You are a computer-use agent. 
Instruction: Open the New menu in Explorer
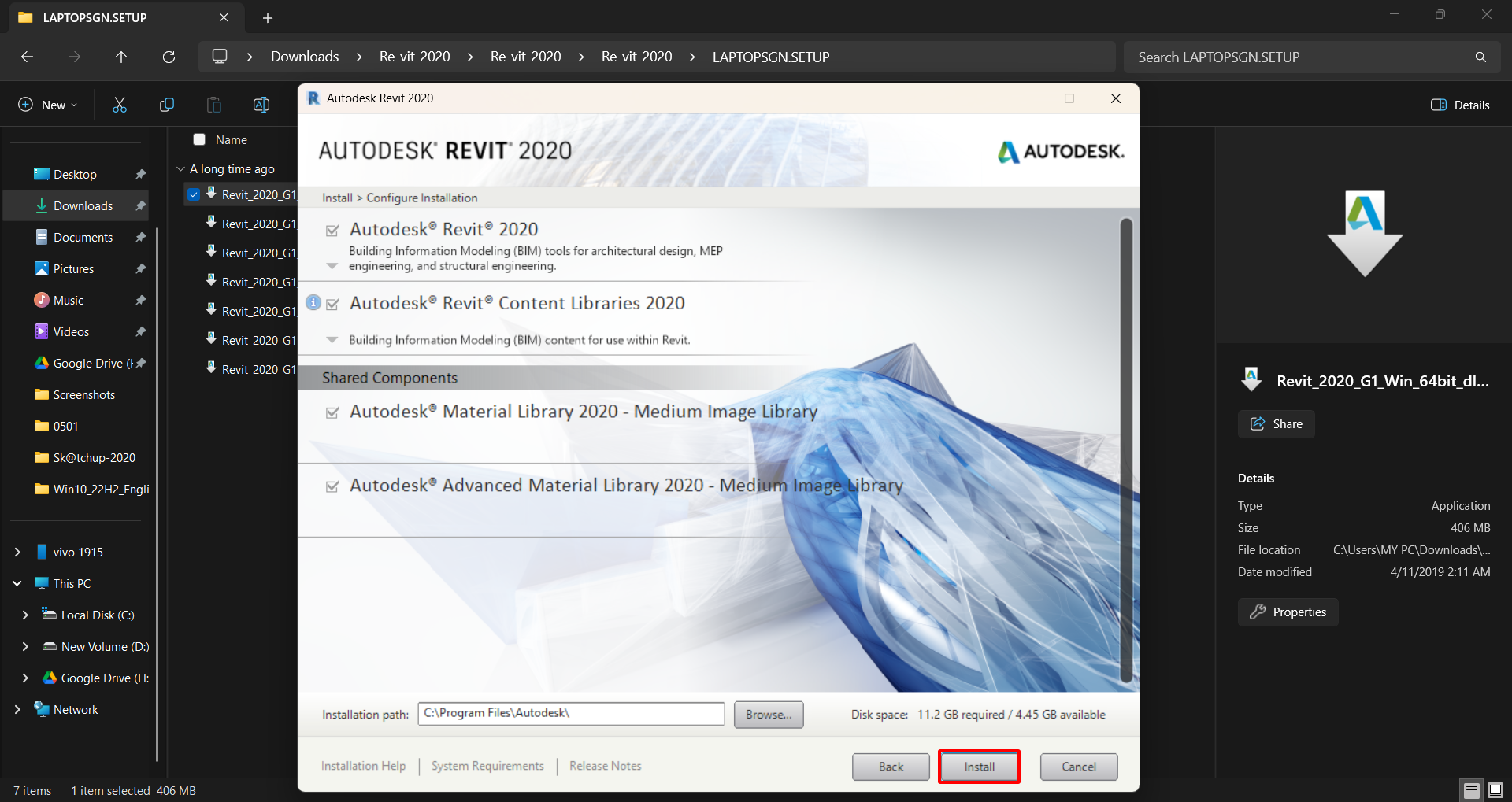[46, 104]
